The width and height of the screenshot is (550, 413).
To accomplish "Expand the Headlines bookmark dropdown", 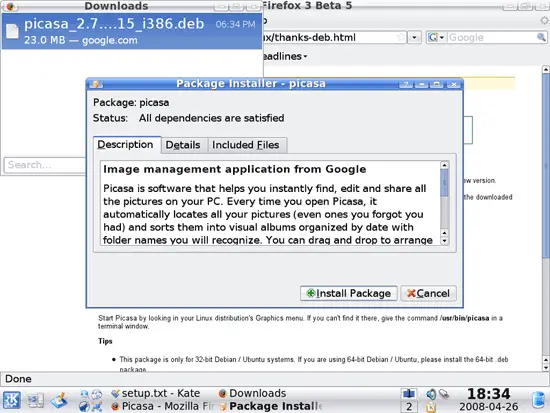I will pyautogui.click(x=284, y=56).
